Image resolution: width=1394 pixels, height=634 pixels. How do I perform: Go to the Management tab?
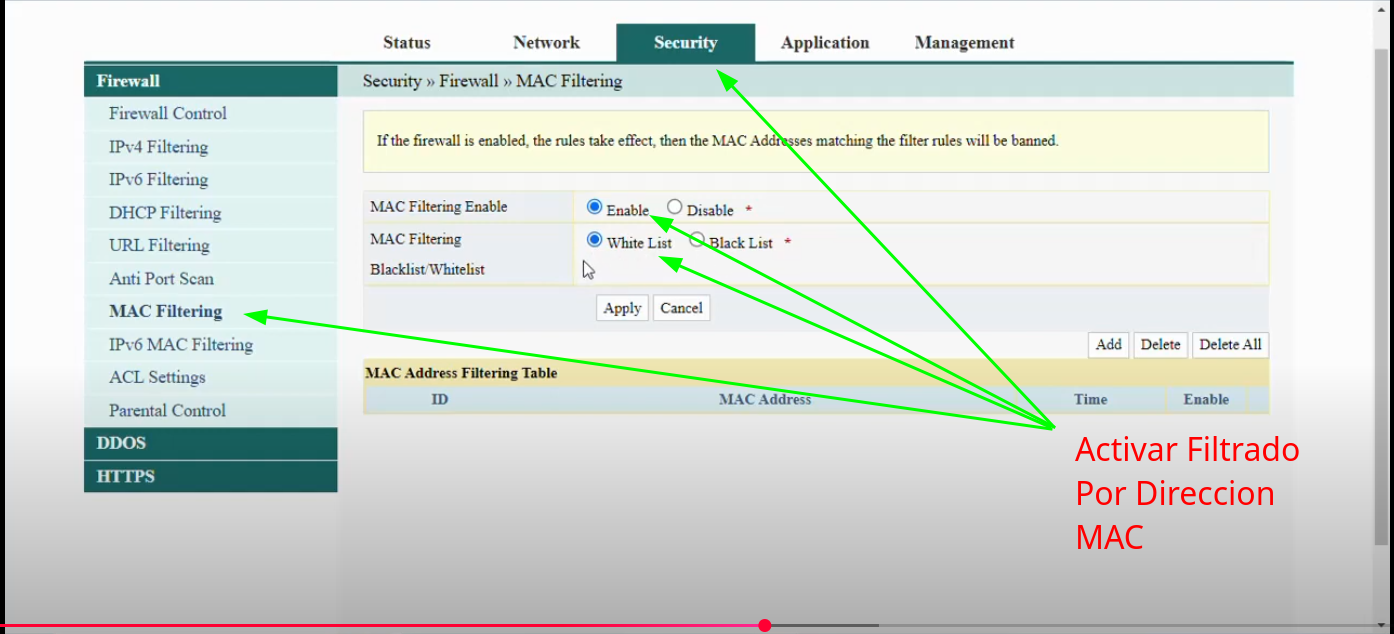coord(964,43)
